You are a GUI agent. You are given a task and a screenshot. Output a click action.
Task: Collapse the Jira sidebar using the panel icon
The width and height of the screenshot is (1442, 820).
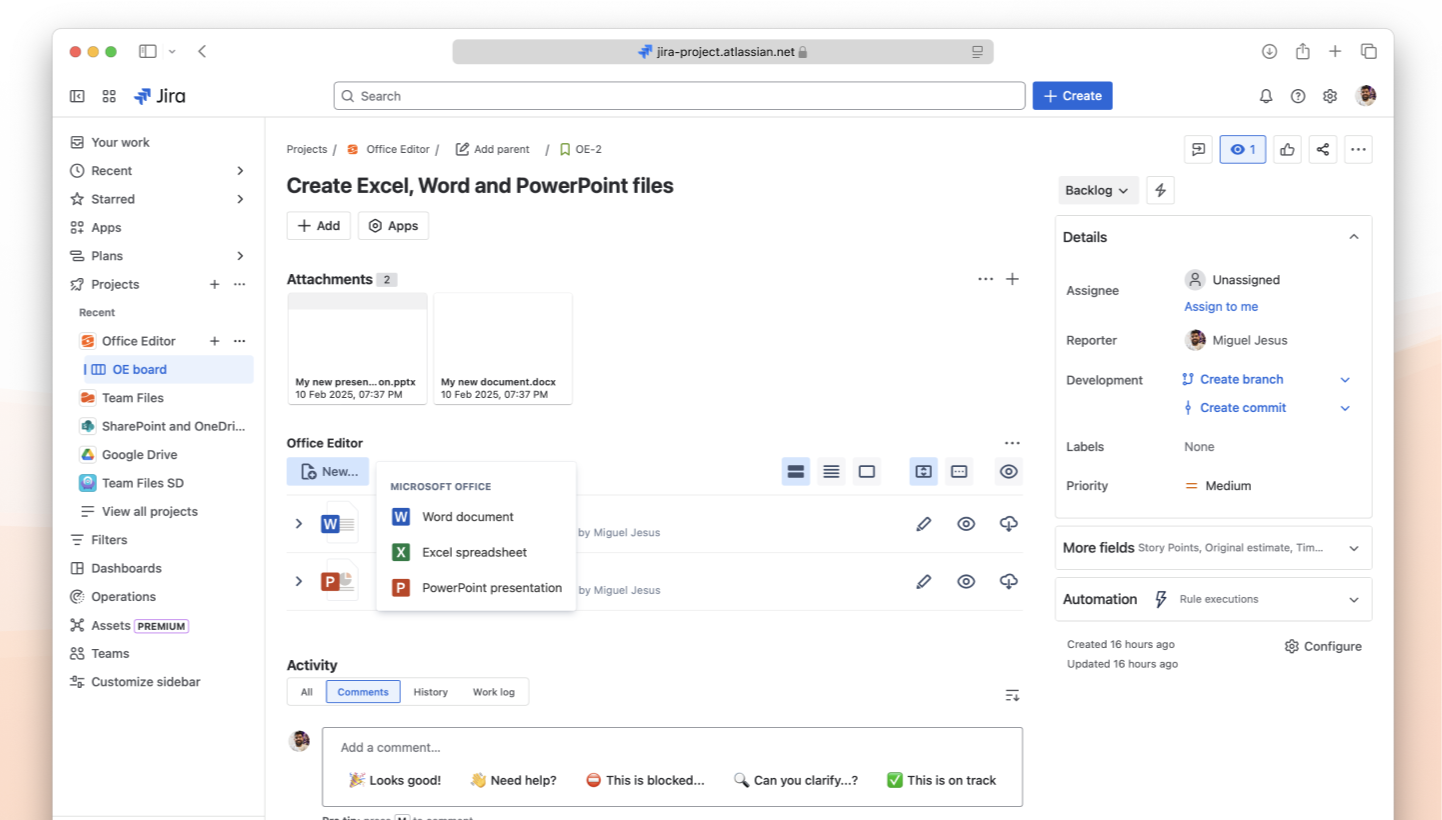77,96
